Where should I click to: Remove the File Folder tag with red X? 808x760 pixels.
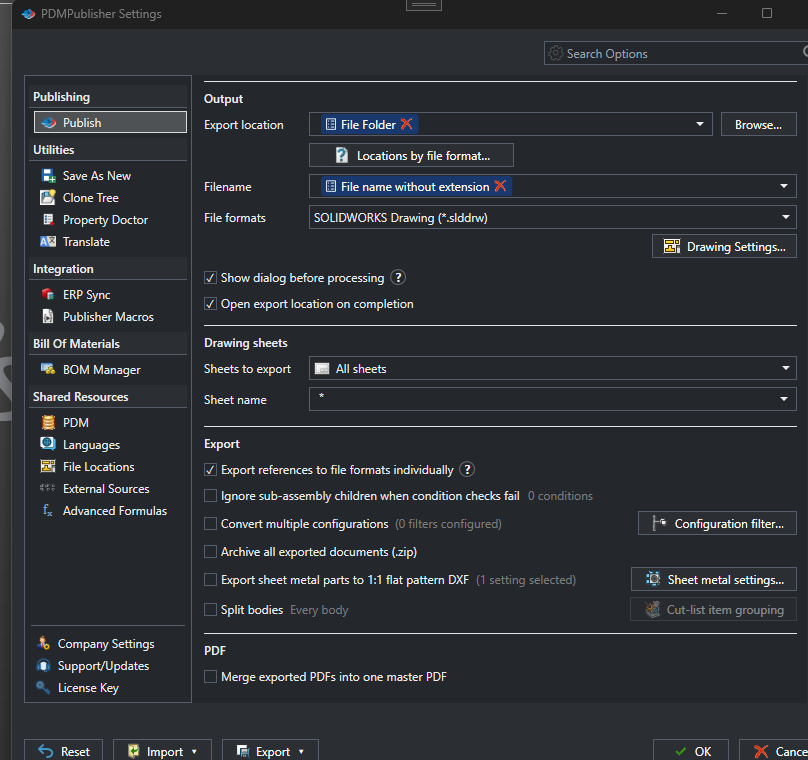coord(407,124)
